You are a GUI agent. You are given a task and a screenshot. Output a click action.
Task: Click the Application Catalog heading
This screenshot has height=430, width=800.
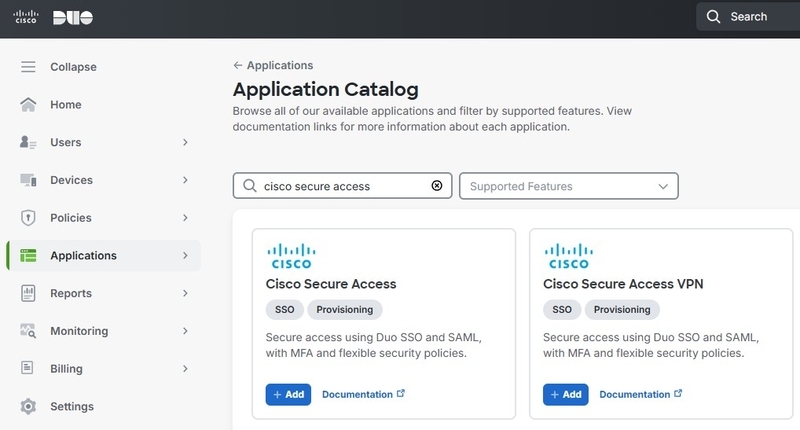326,89
